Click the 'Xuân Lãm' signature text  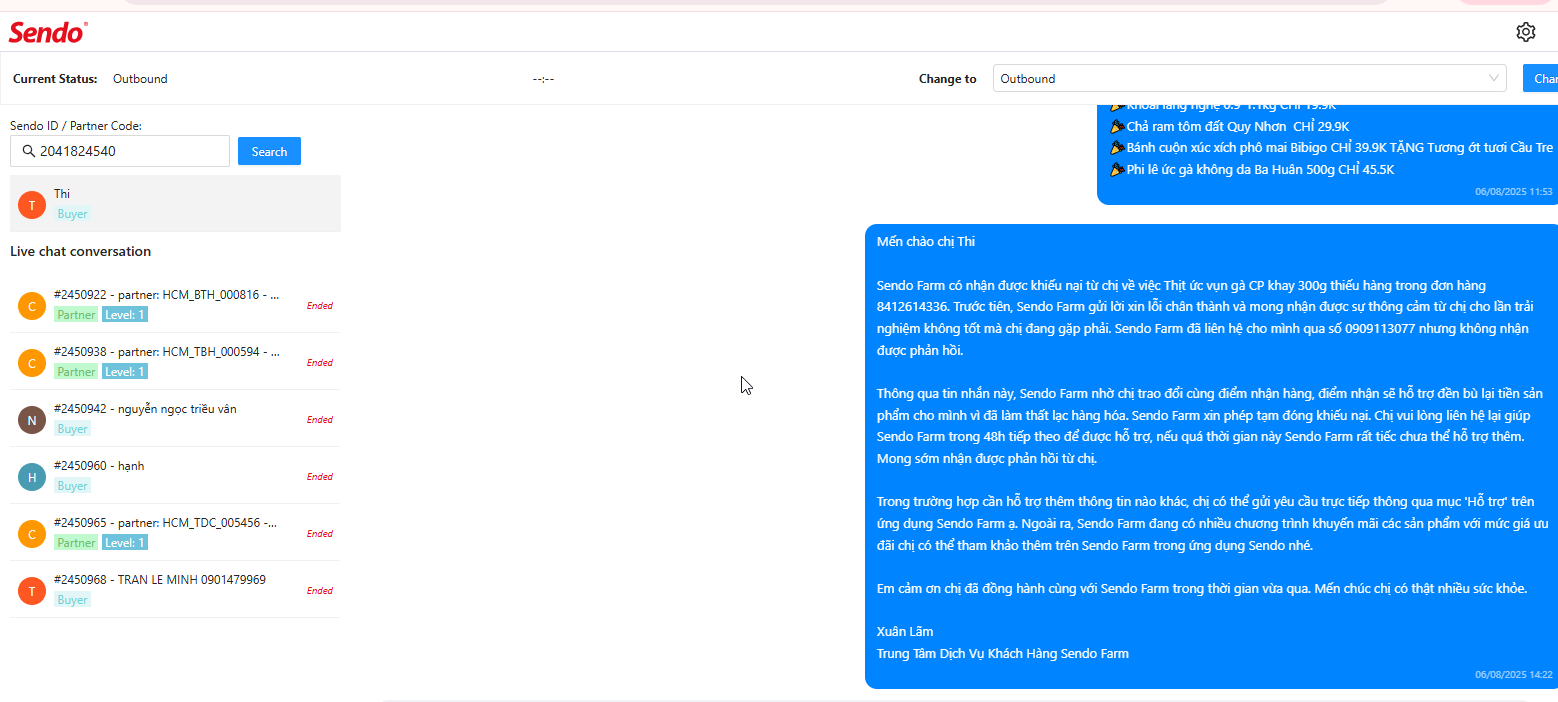point(905,632)
